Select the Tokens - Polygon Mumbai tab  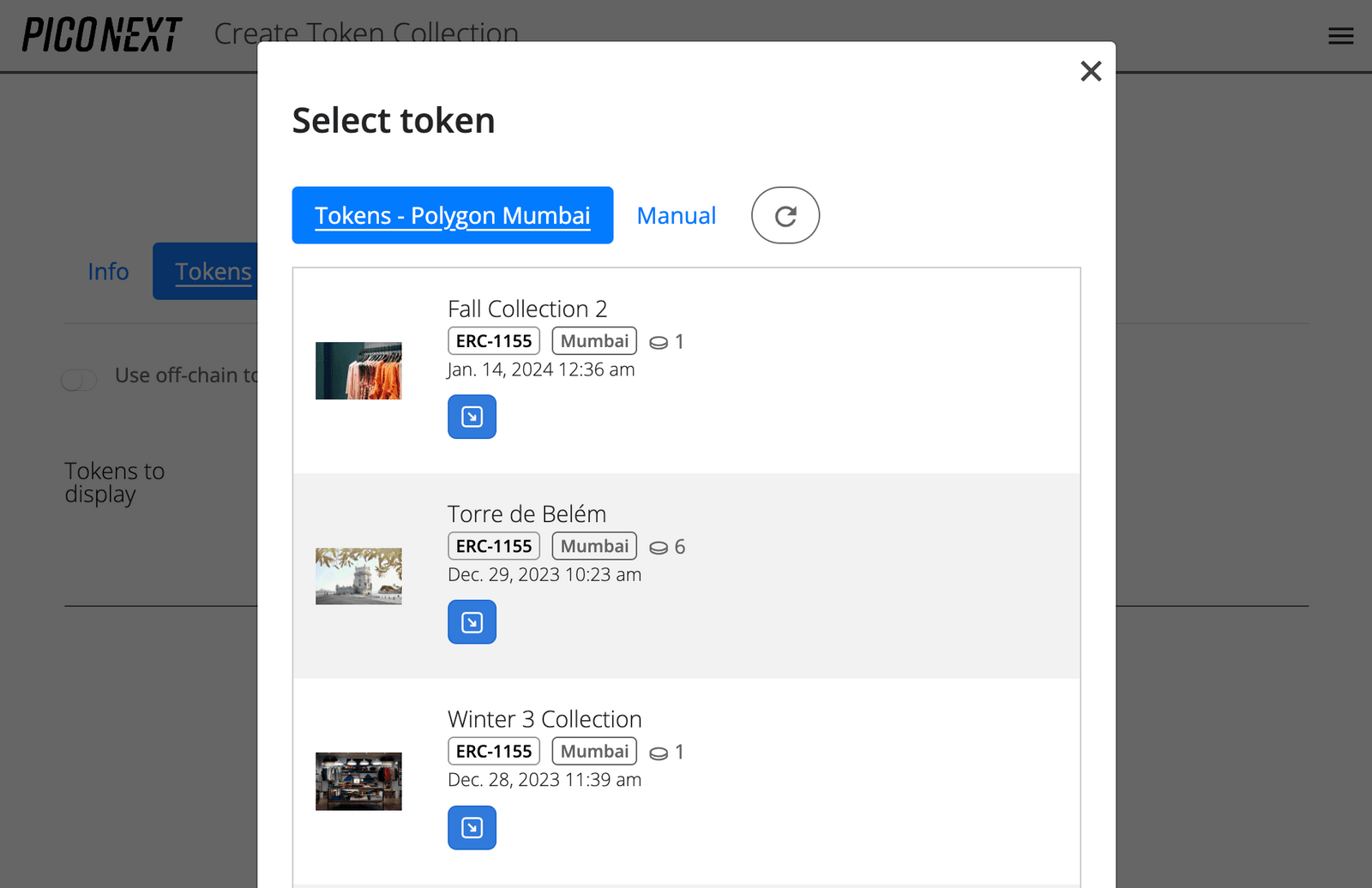(452, 215)
